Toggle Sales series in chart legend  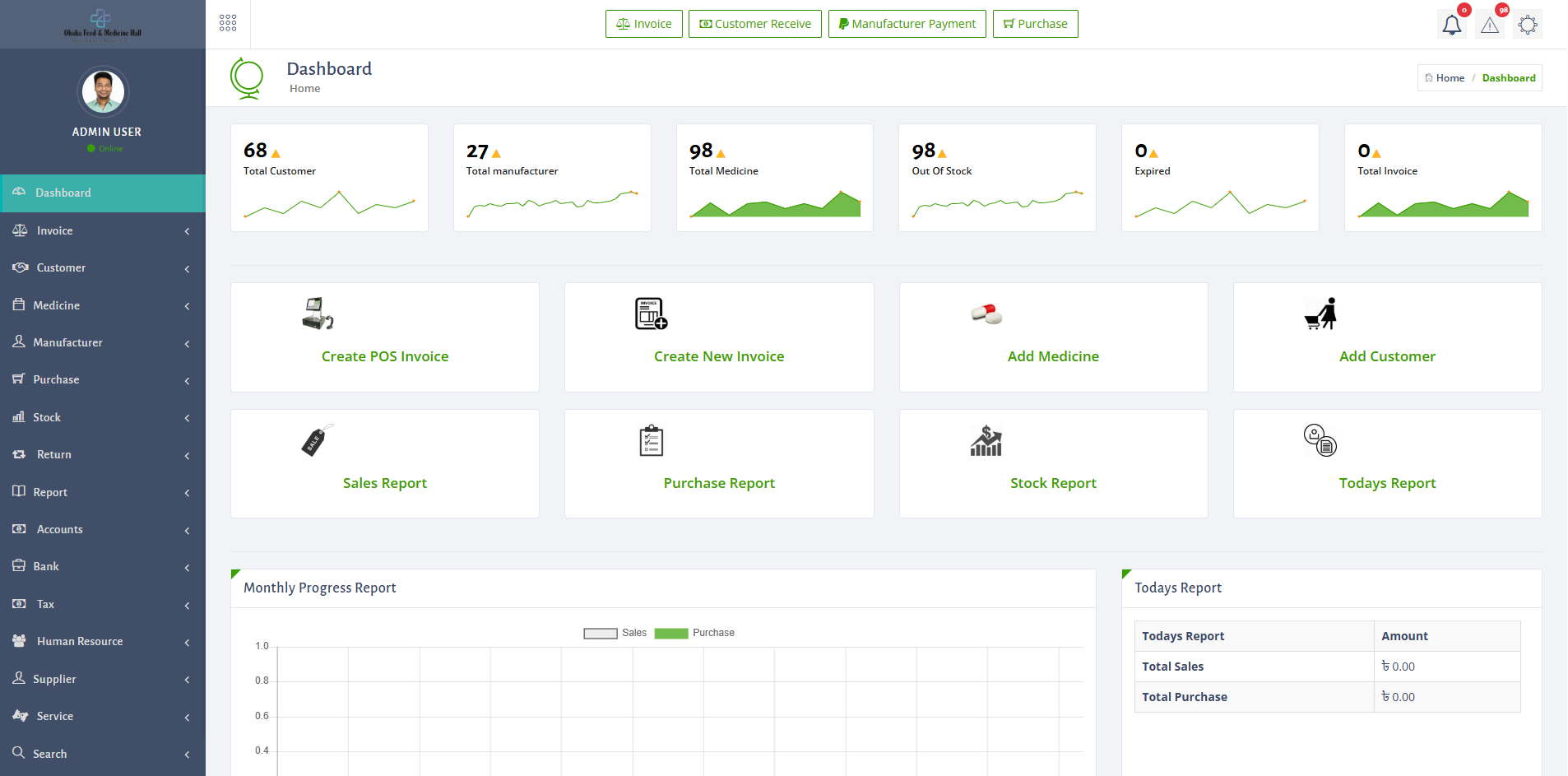pyautogui.click(x=615, y=633)
